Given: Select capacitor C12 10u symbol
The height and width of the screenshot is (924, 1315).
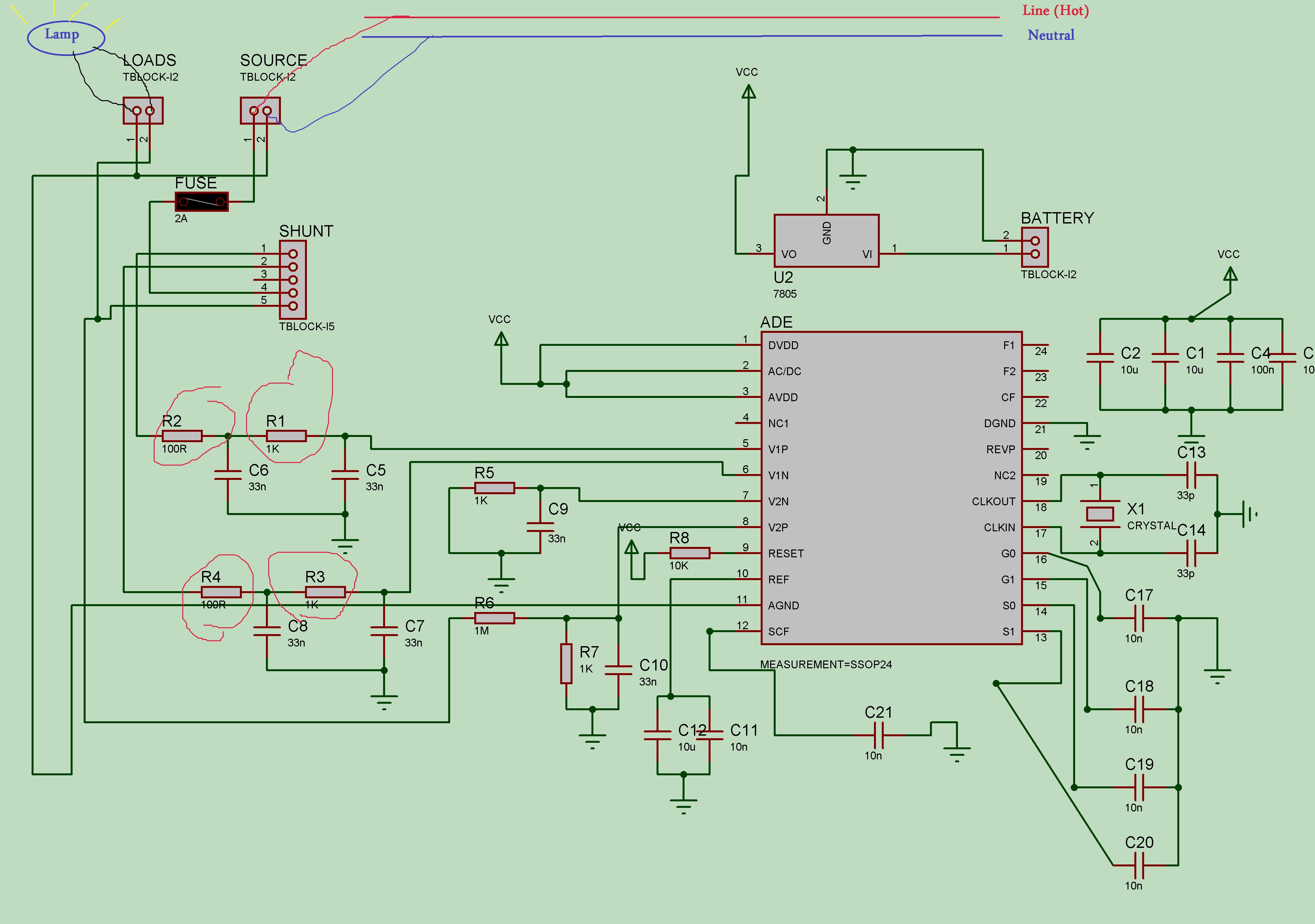Looking at the screenshot, I should [x=657, y=735].
